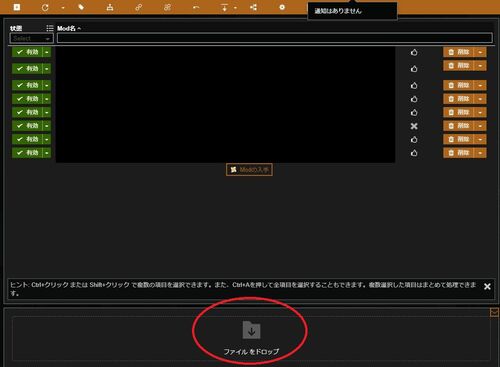Click 削除 on the row with X icon

458,126
